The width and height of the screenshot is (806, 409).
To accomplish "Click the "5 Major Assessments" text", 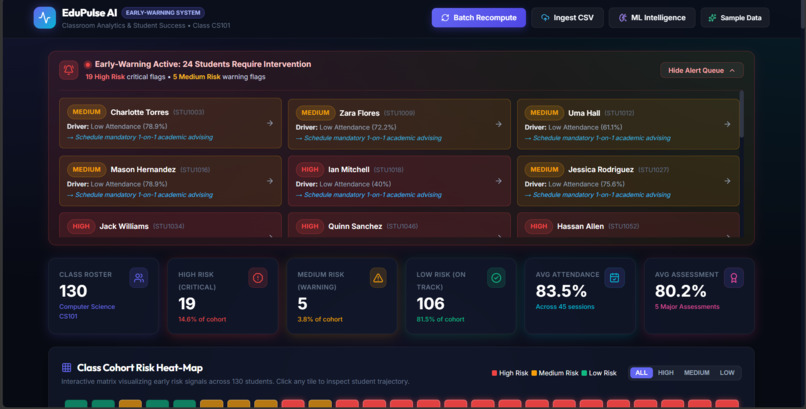I will 687,307.
